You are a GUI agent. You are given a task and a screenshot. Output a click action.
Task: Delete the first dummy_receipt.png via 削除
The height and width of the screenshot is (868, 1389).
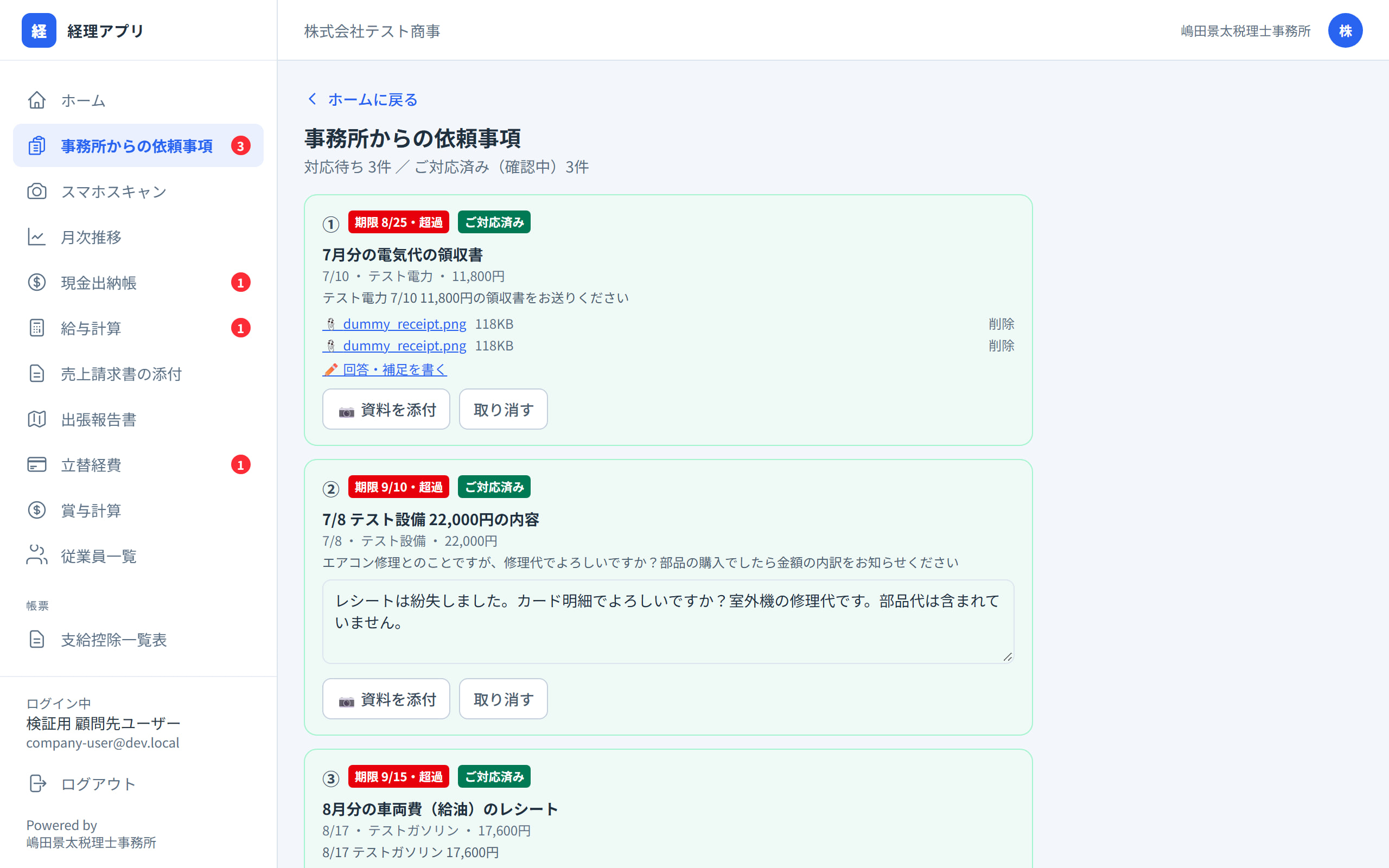click(1001, 324)
